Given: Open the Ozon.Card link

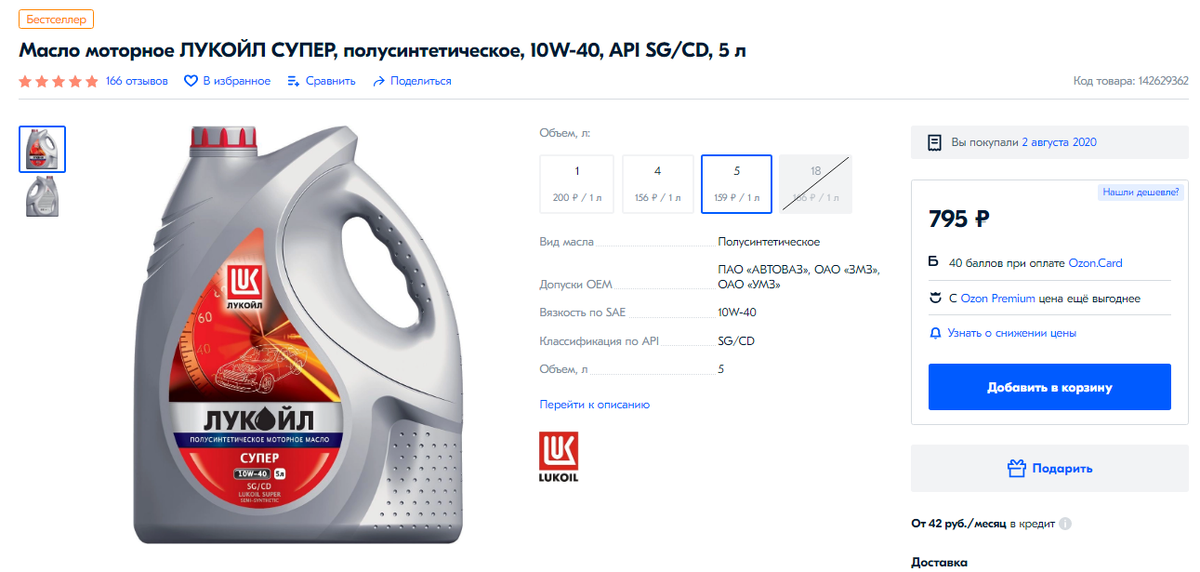Looking at the screenshot, I should coord(1095,264).
